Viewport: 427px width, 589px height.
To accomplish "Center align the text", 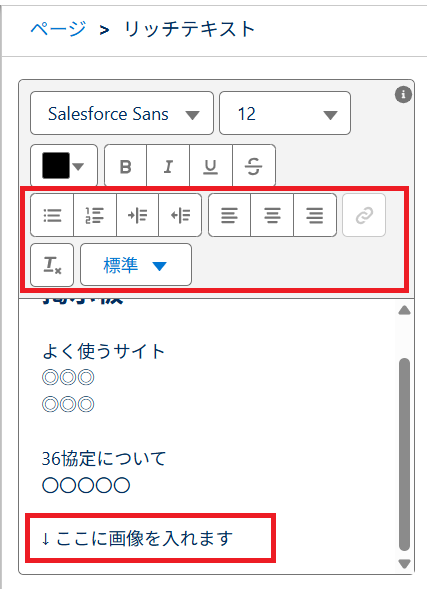I will click(x=272, y=215).
